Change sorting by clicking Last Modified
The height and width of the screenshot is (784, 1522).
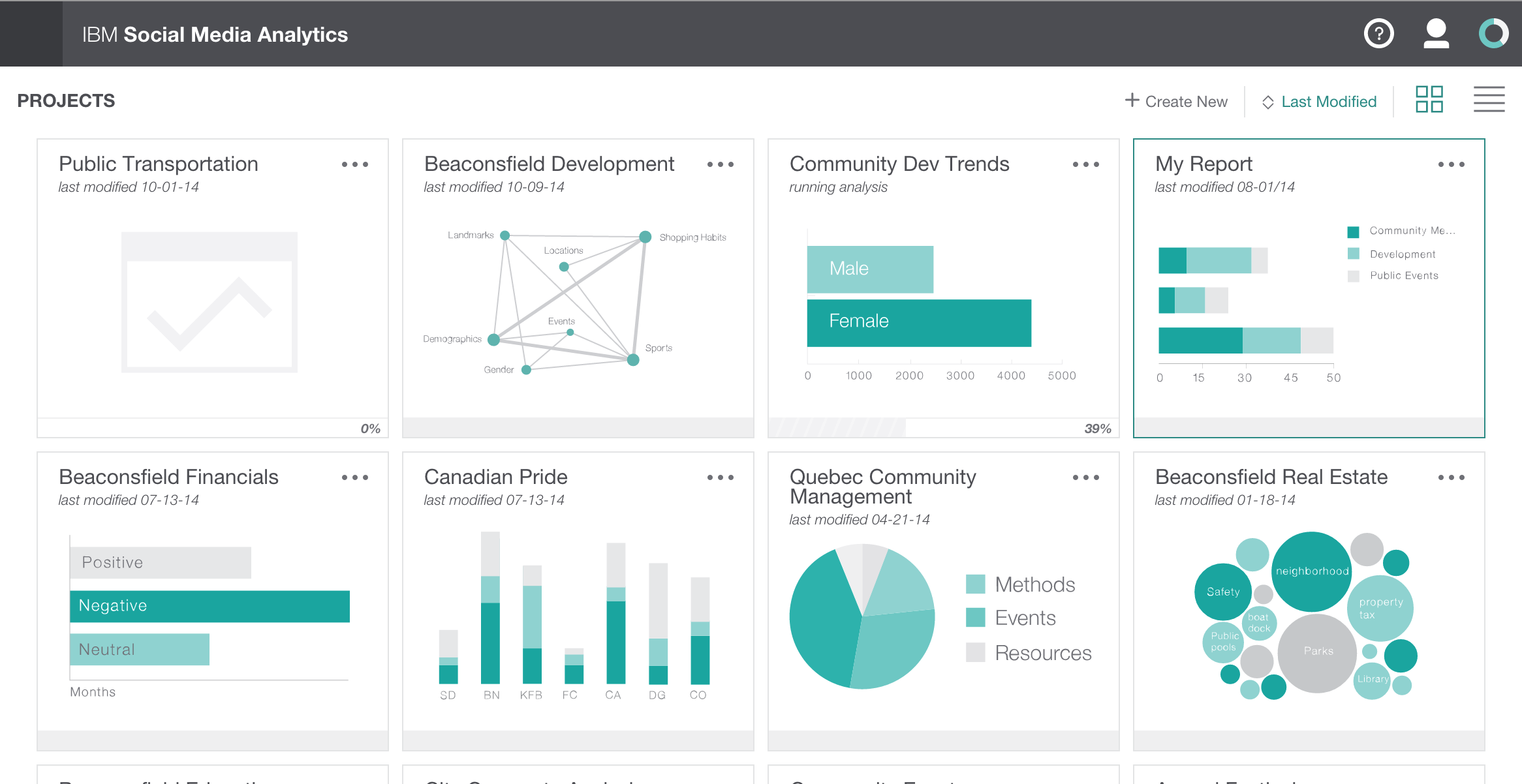click(x=1328, y=101)
